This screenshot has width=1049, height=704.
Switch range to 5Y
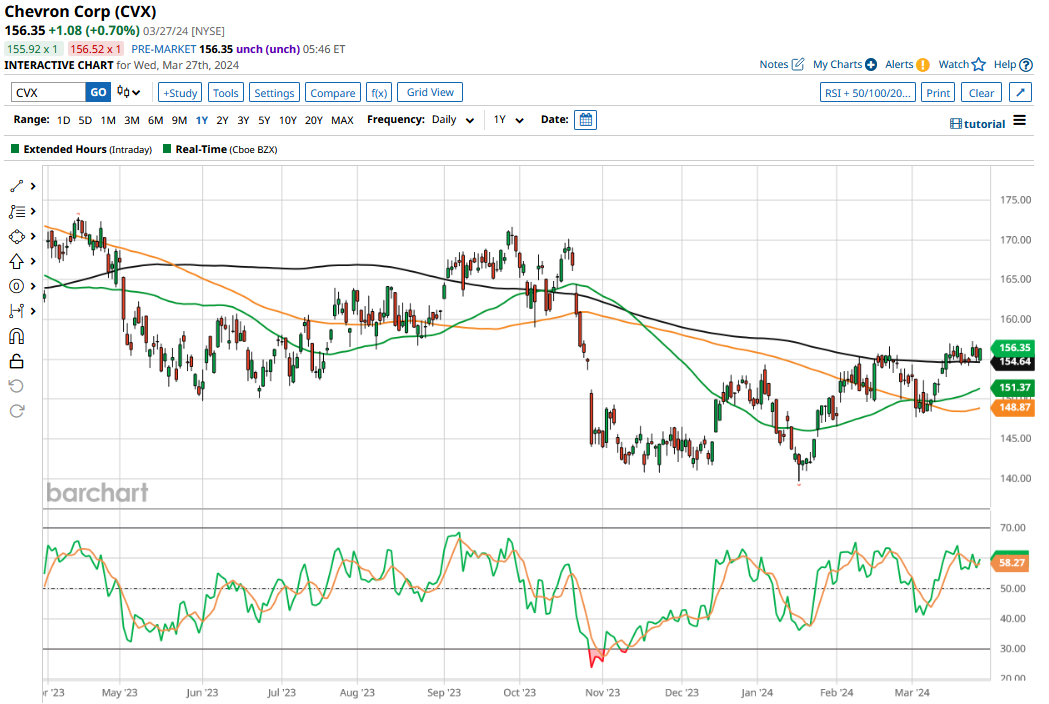coord(264,120)
